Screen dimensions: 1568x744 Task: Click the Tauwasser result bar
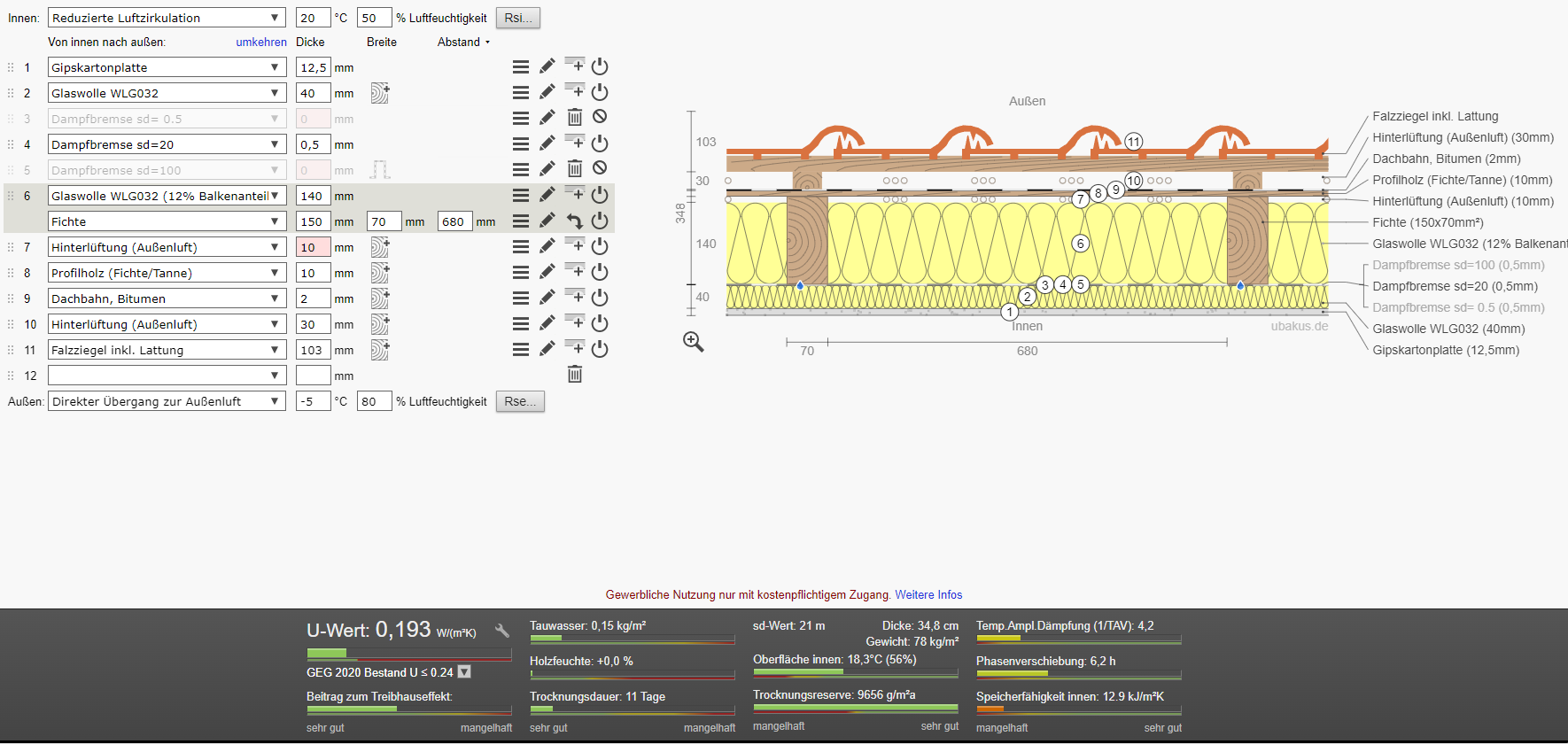point(633,639)
